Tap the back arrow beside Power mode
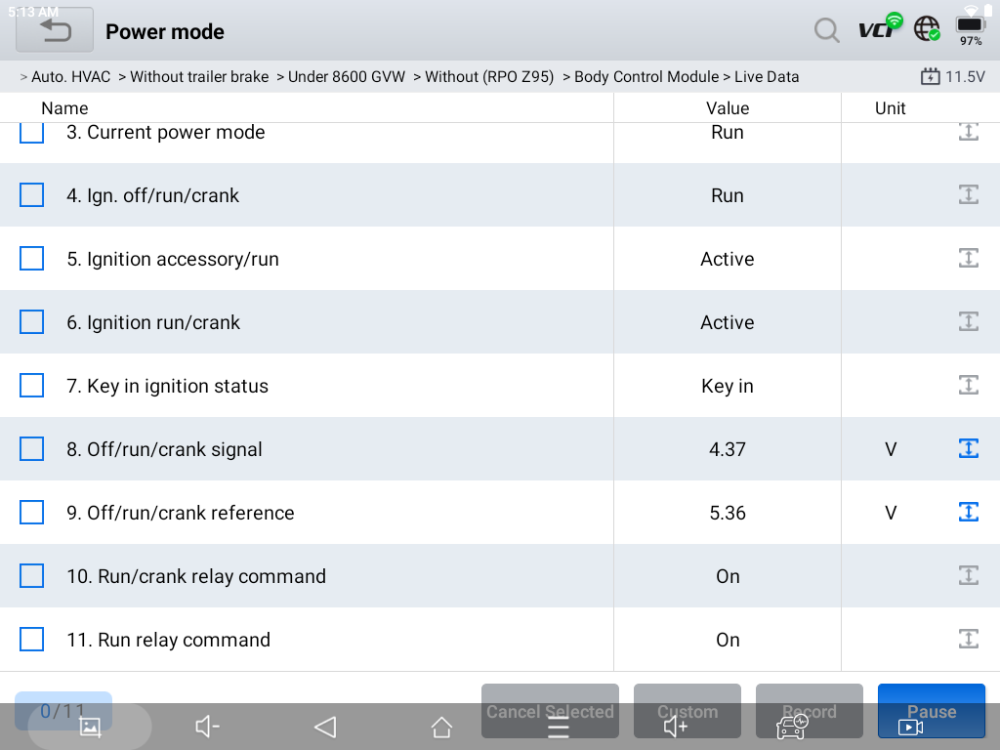Viewport: 1000px width, 750px height. (x=55, y=31)
